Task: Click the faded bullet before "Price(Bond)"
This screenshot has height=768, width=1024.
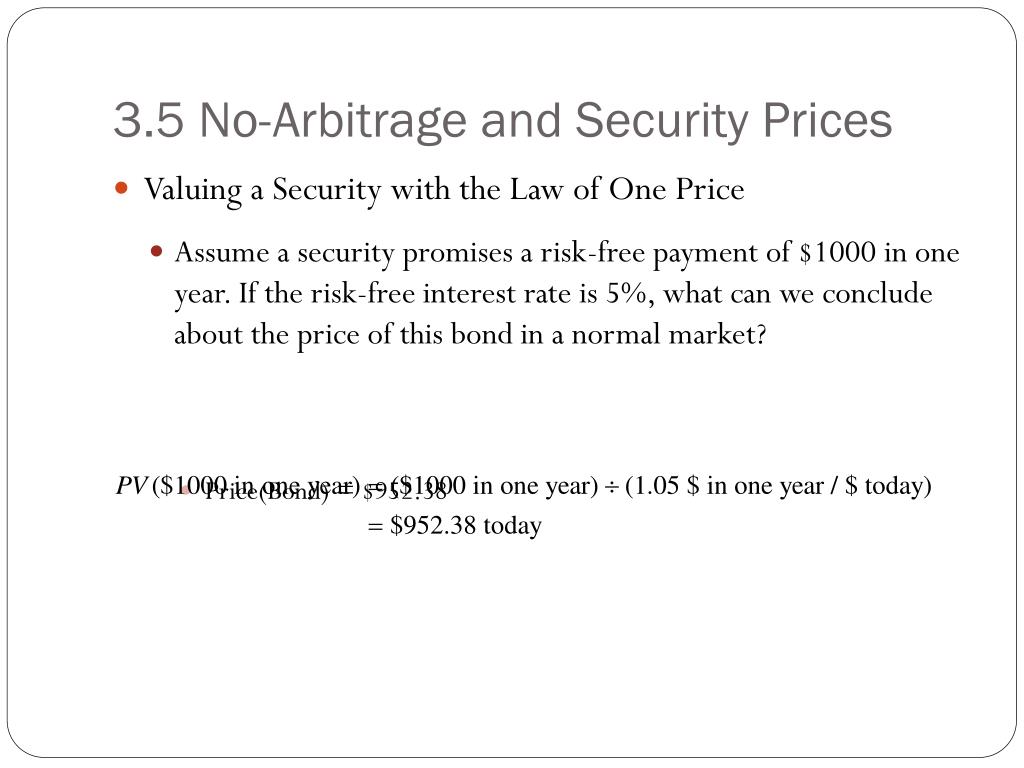Action: tap(185, 490)
